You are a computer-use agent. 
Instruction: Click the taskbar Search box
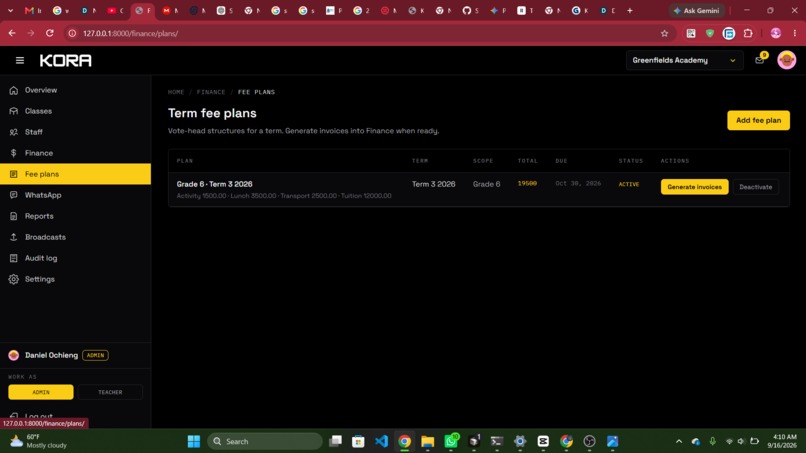(x=265, y=441)
